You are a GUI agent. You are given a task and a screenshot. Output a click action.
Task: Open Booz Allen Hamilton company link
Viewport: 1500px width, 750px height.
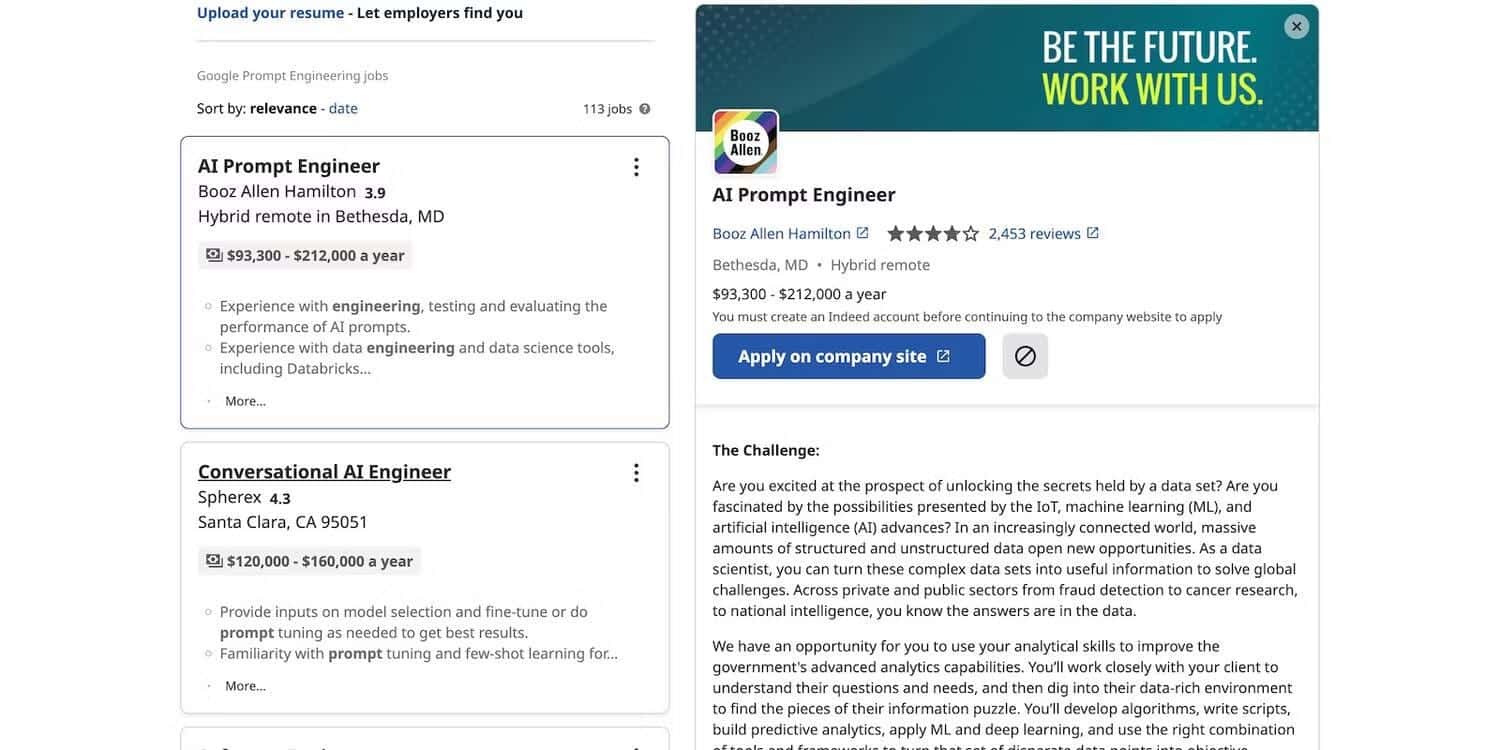pos(781,233)
